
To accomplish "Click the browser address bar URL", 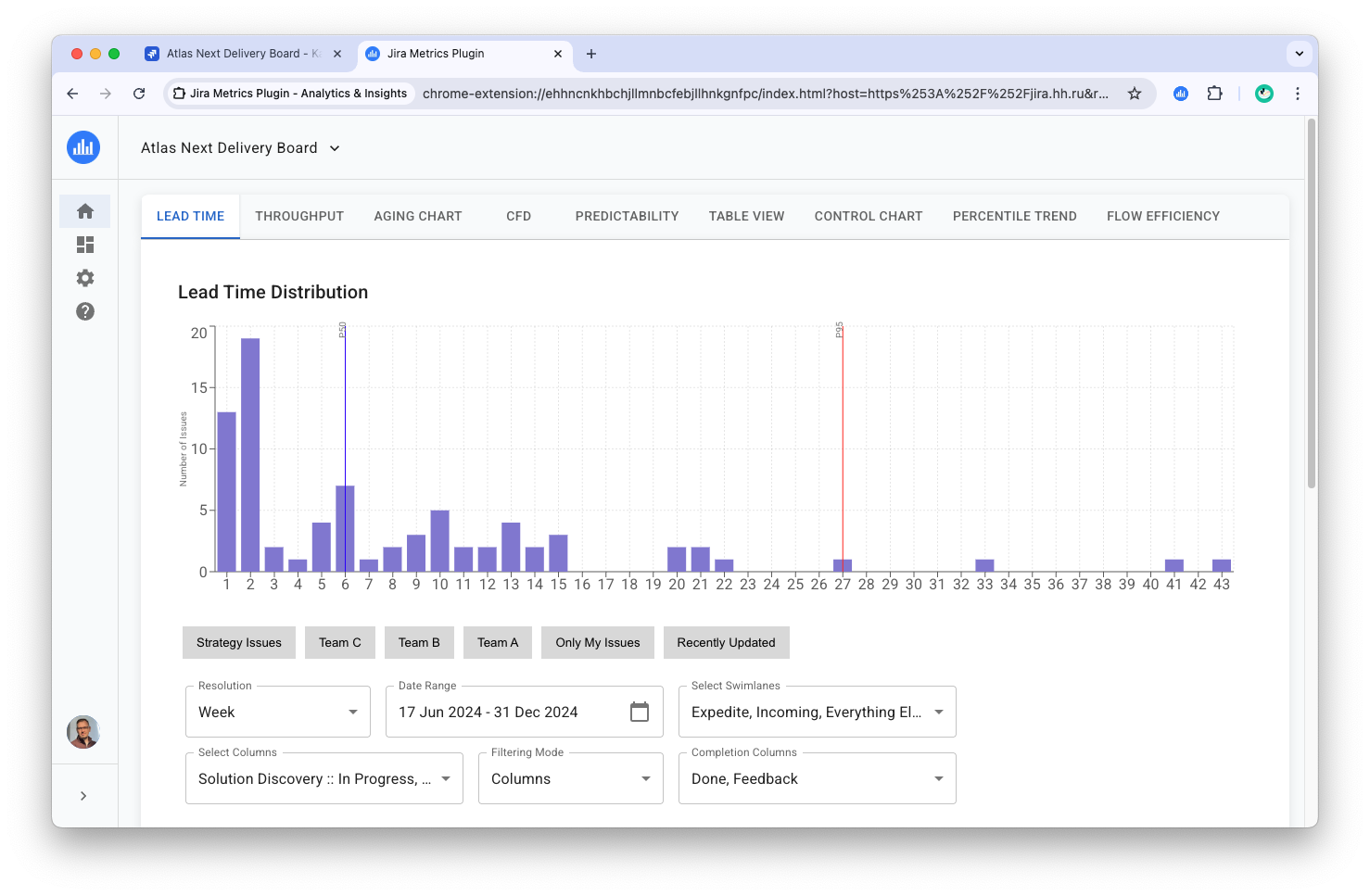I will coord(766,94).
